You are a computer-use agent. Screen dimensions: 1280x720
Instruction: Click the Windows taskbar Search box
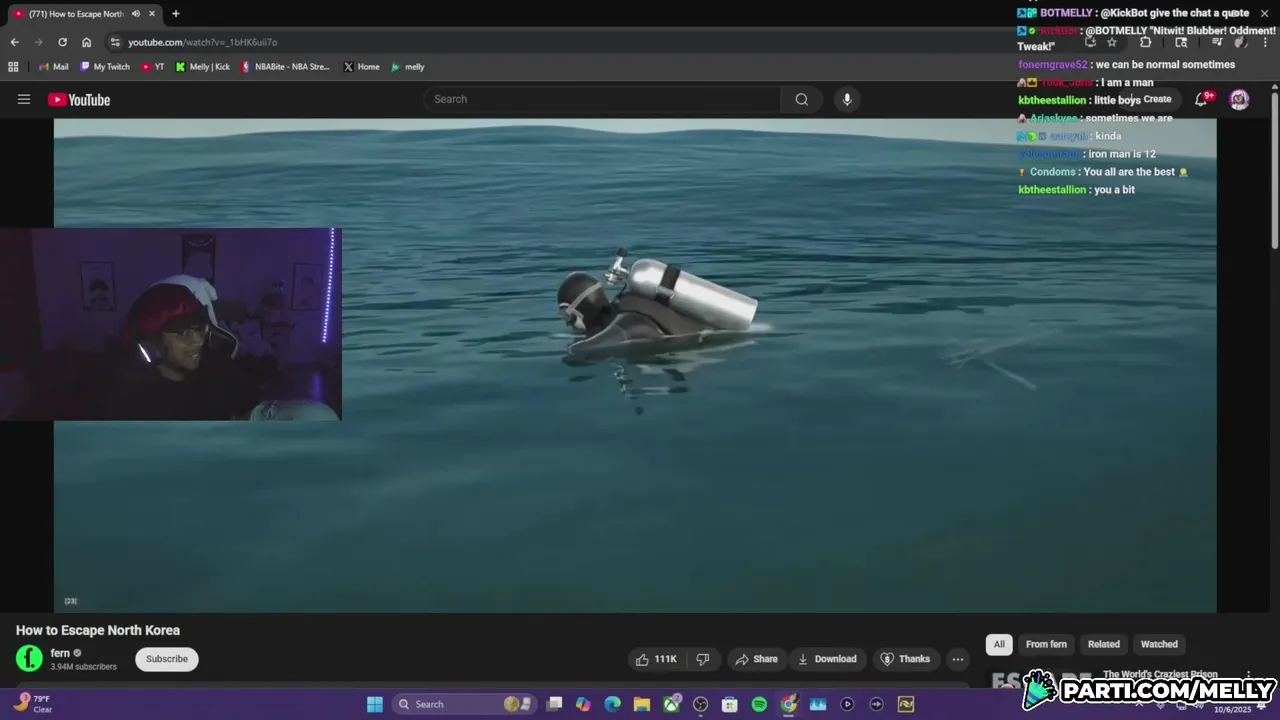pyautogui.click(x=464, y=704)
